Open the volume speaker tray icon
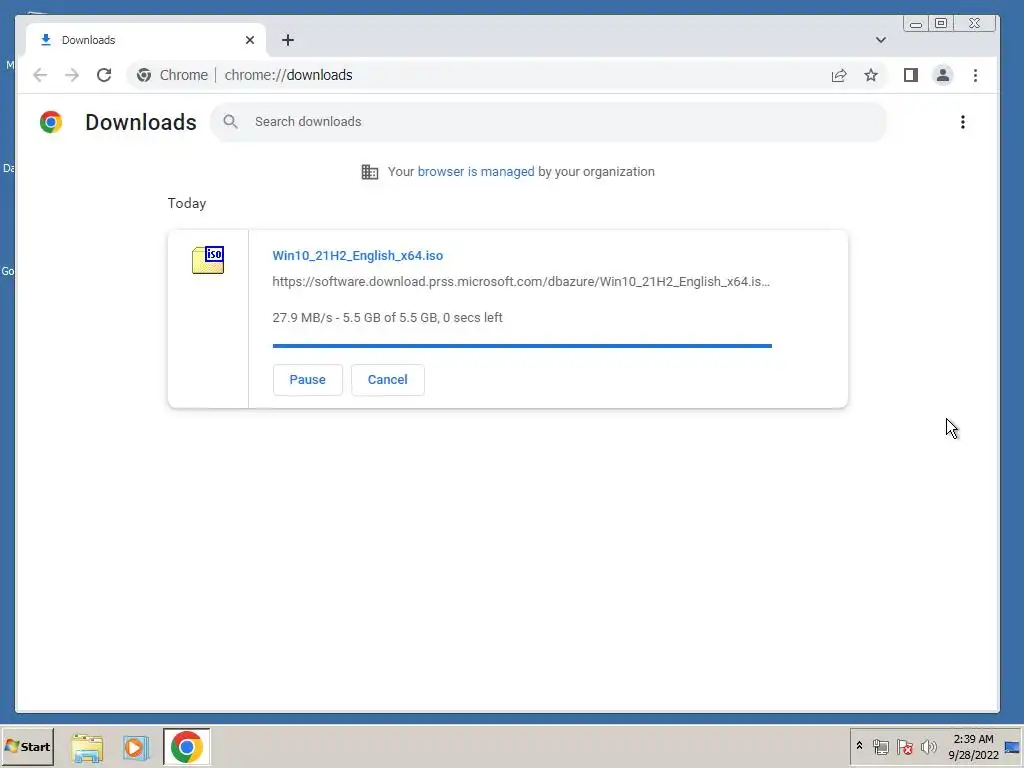The height and width of the screenshot is (768, 1024). click(928, 746)
